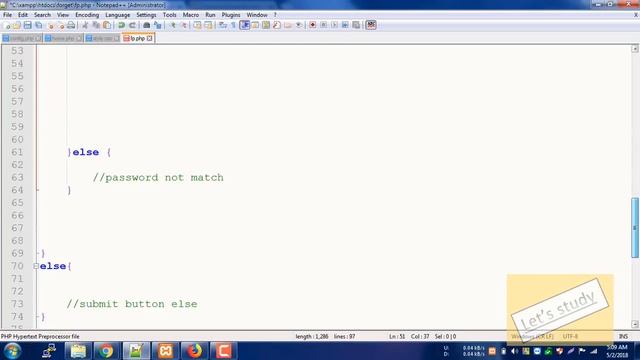Image resolution: width=640 pixels, height=360 pixels.
Task: Click the Print toolbar icon
Action: [71, 25]
